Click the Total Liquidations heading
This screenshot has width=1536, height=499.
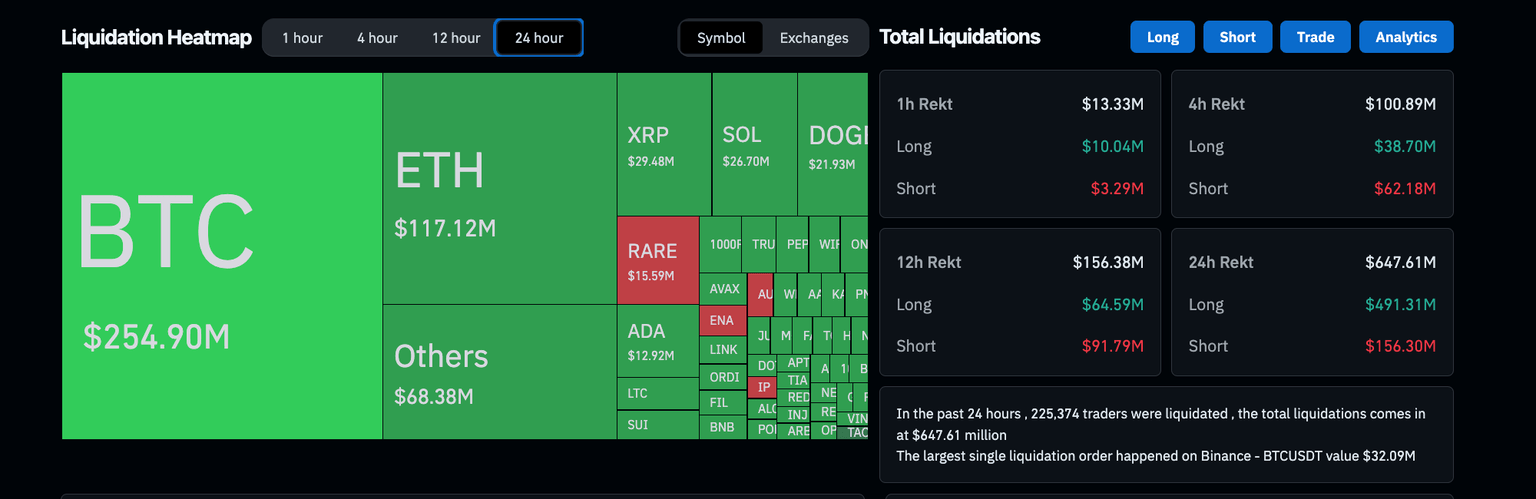960,37
